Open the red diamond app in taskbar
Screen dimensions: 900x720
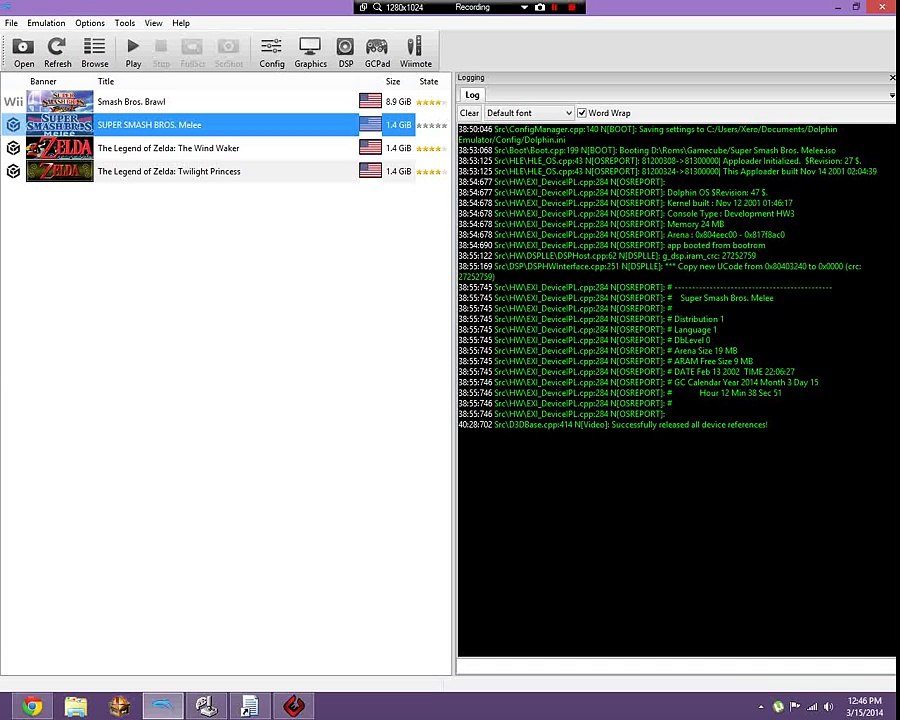tap(294, 706)
